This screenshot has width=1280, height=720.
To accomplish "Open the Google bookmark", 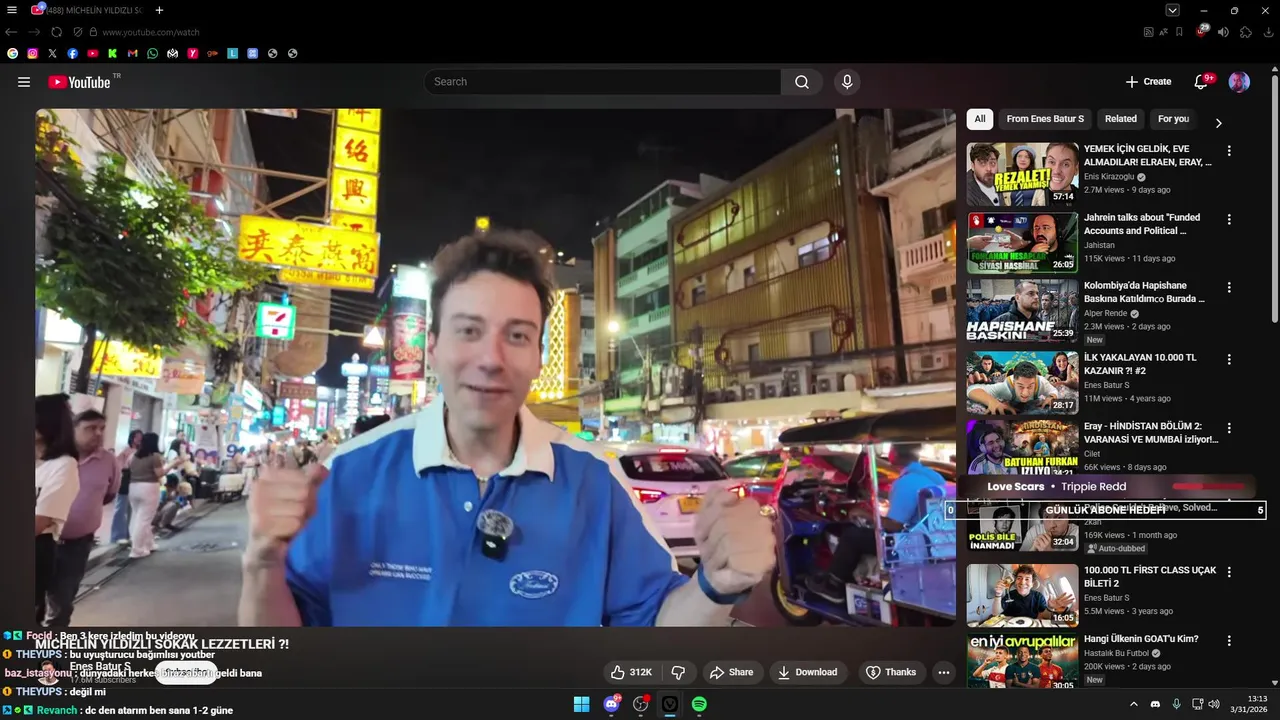I will [x=12, y=53].
